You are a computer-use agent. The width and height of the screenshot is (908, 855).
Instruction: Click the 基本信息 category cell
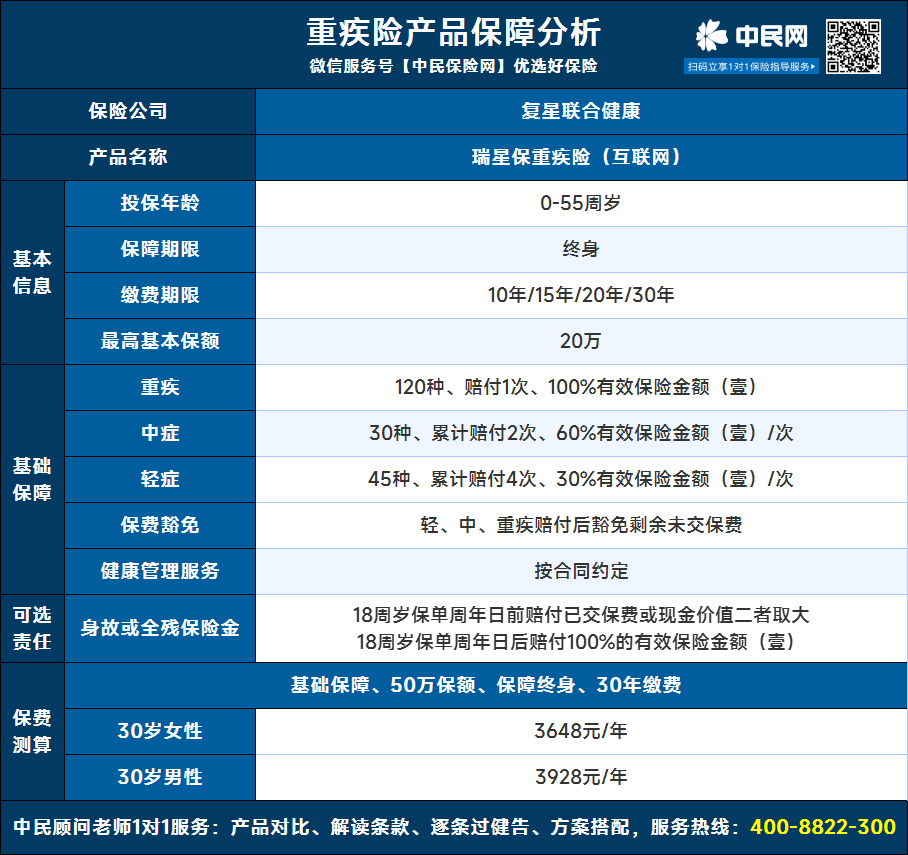click(x=32, y=272)
